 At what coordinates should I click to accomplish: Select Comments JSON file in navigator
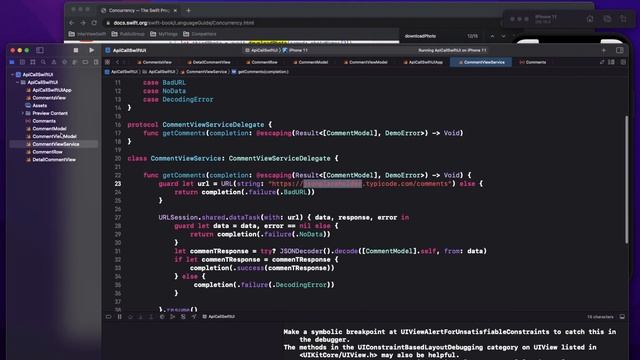click(x=44, y=121)
